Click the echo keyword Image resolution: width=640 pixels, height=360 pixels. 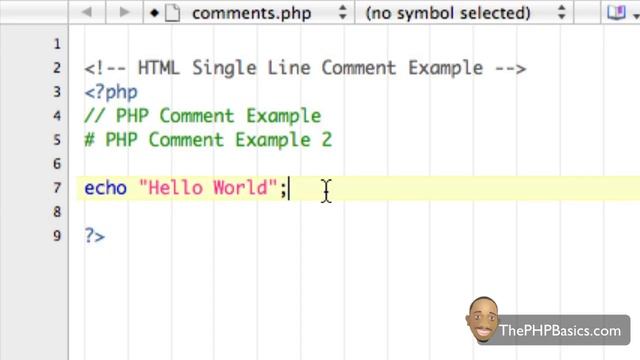pos(105,188)
